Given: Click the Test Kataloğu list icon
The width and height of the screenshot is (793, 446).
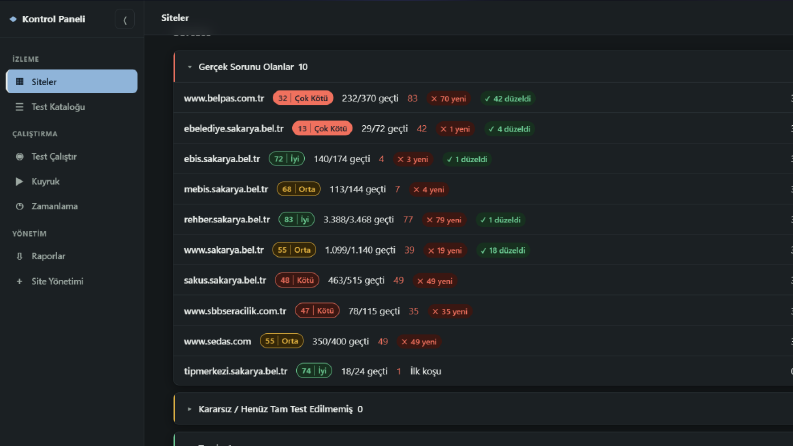Looking at the screenshot, I should (x=20, y=107).
